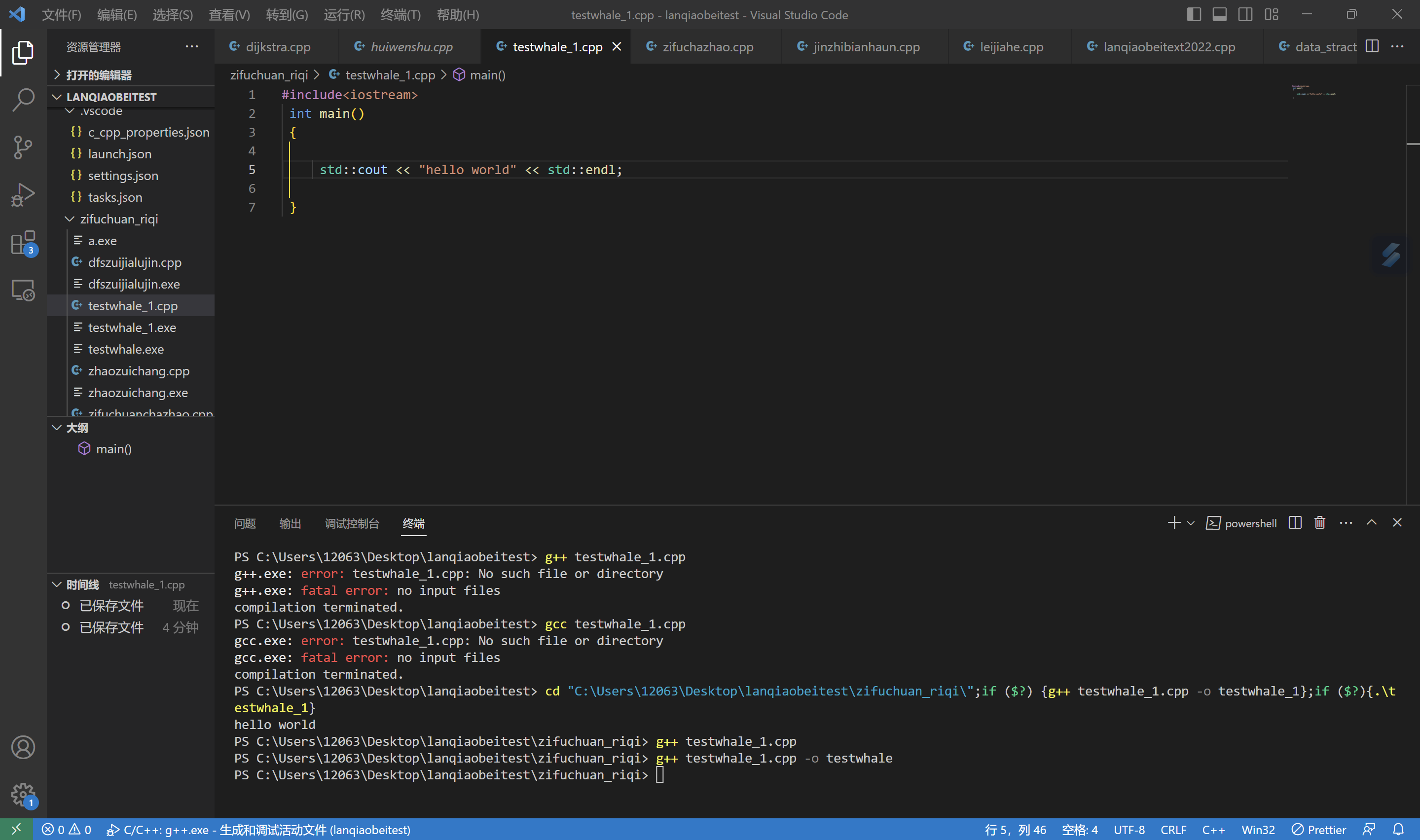Open terminal panel more actions ellipsis
This screenshot has width=1420, height=840.
(1346, 522)
